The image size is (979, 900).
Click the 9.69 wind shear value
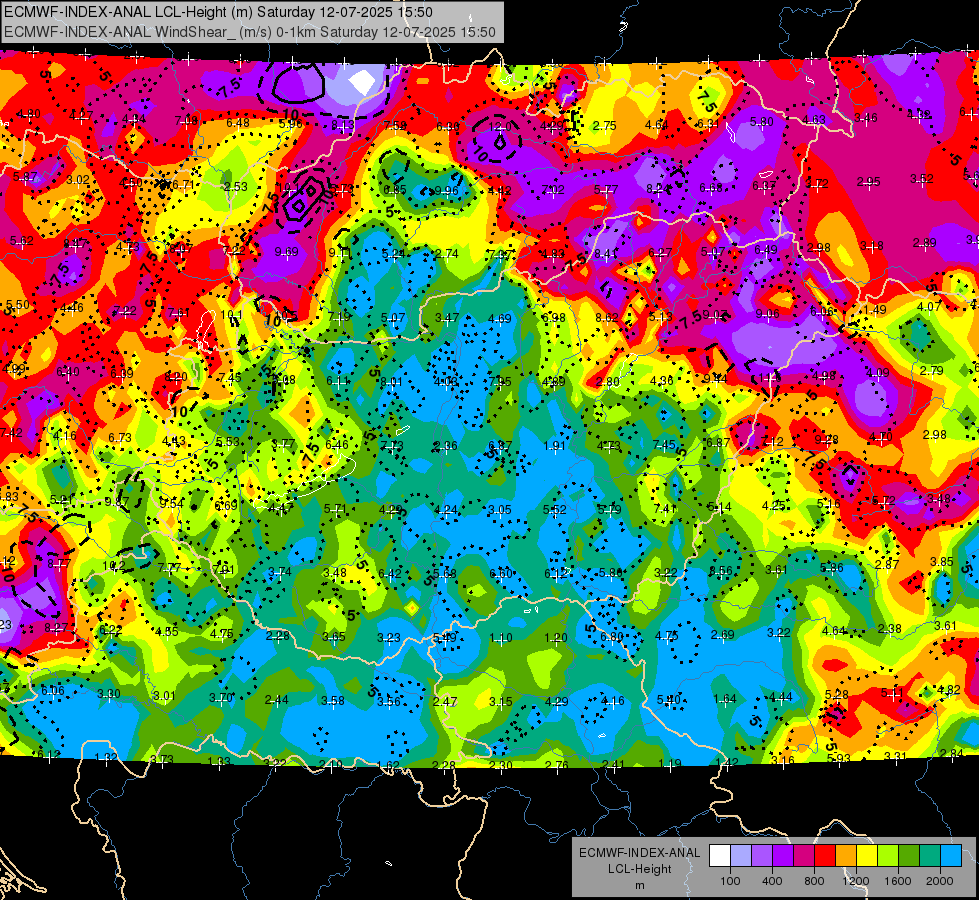[x=287, y=252]
